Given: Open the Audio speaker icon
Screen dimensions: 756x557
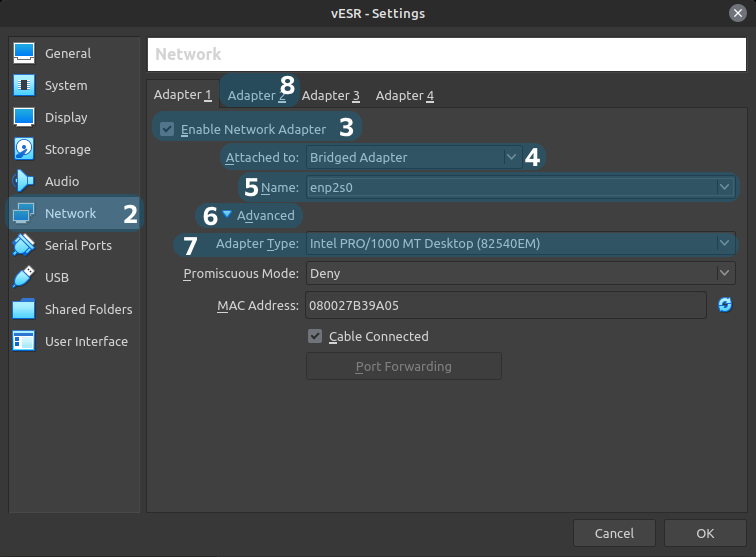Looking at the screenshot, I should [25, 182].
